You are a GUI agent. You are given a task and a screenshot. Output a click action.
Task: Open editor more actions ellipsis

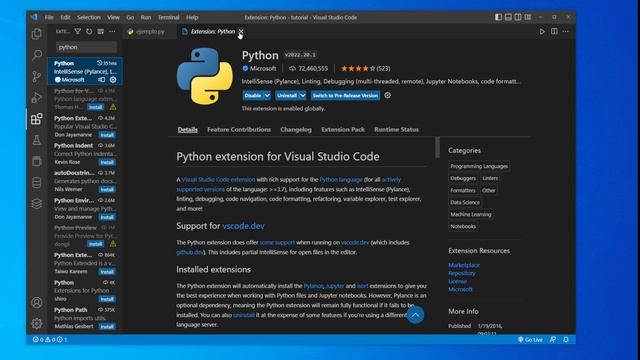pos(565,31)
